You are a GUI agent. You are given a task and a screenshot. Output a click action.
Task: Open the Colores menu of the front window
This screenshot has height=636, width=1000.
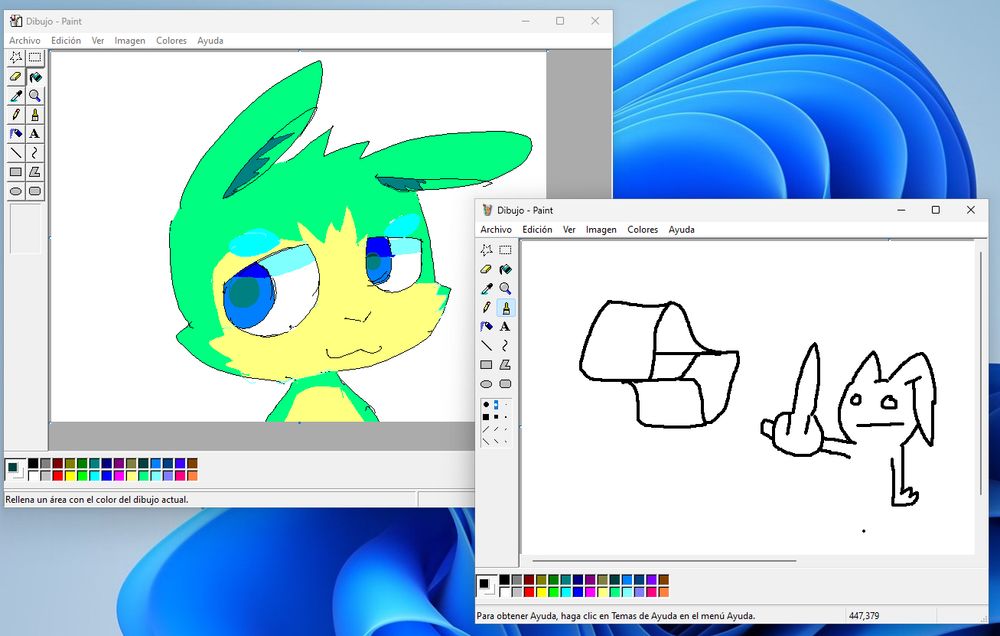[643, 229]
